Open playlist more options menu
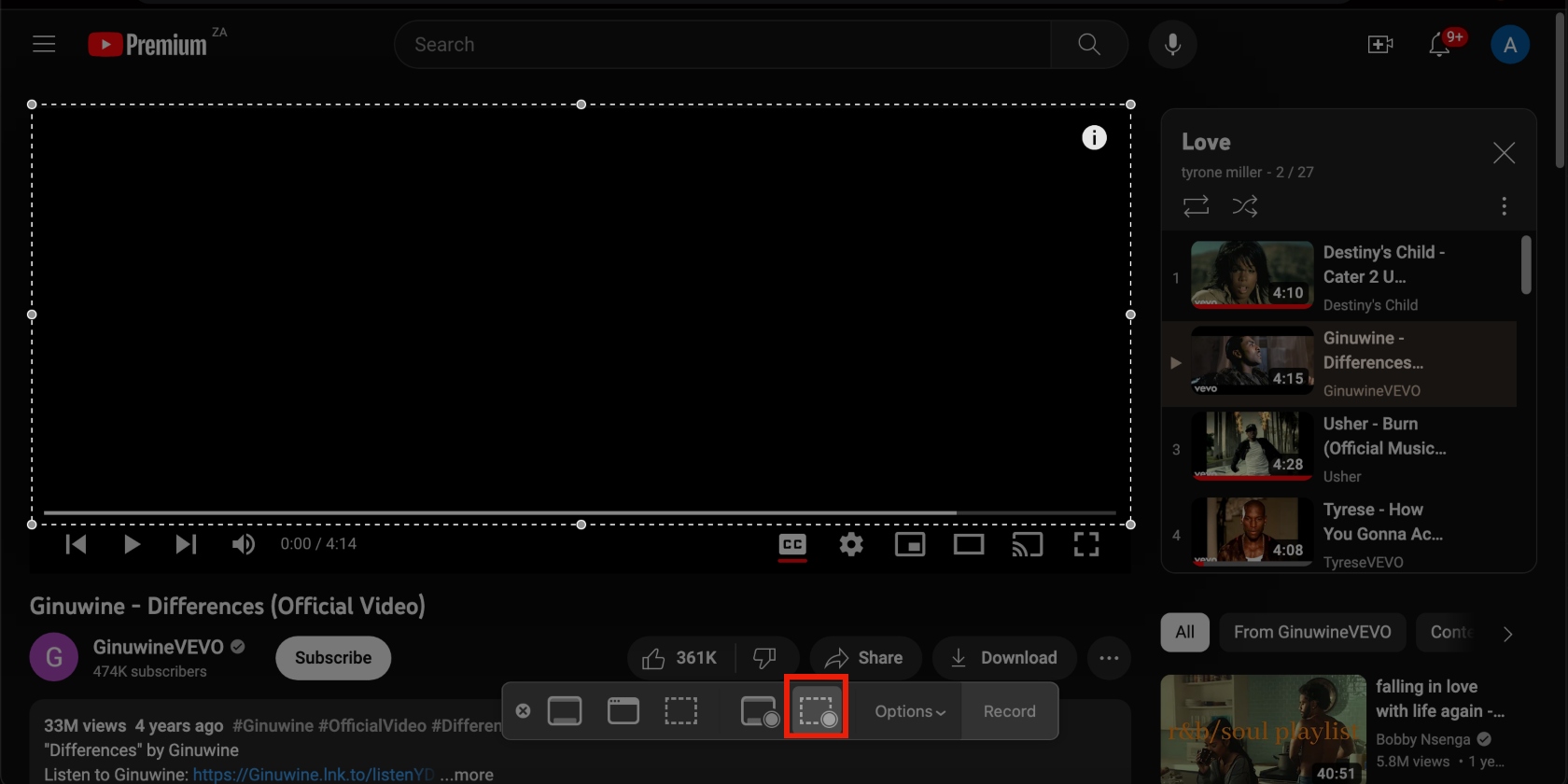The width and height of the screenshot is (1568, 784). point(1504,206)
